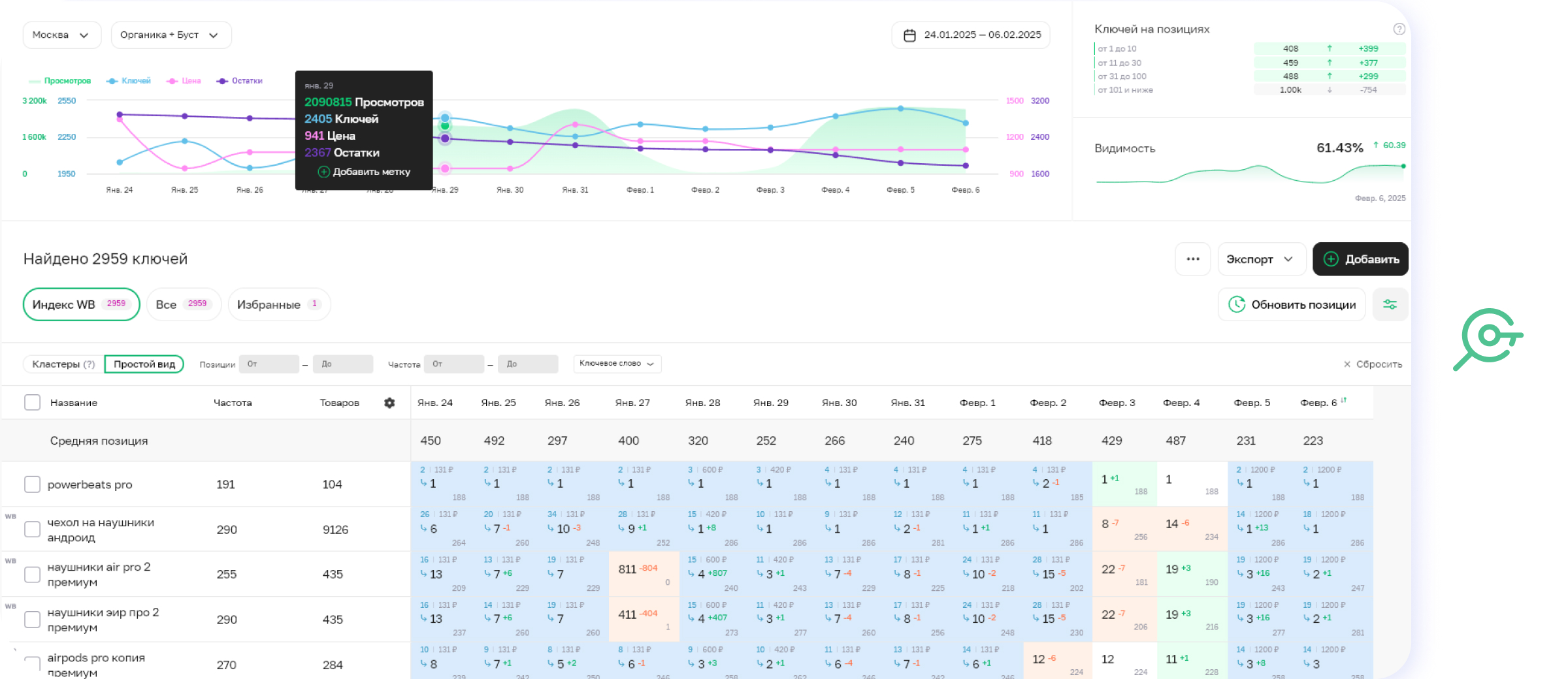Click the от 1 до 10 positions row
Screen dimensions: 1568x679
coord(1250,49)
